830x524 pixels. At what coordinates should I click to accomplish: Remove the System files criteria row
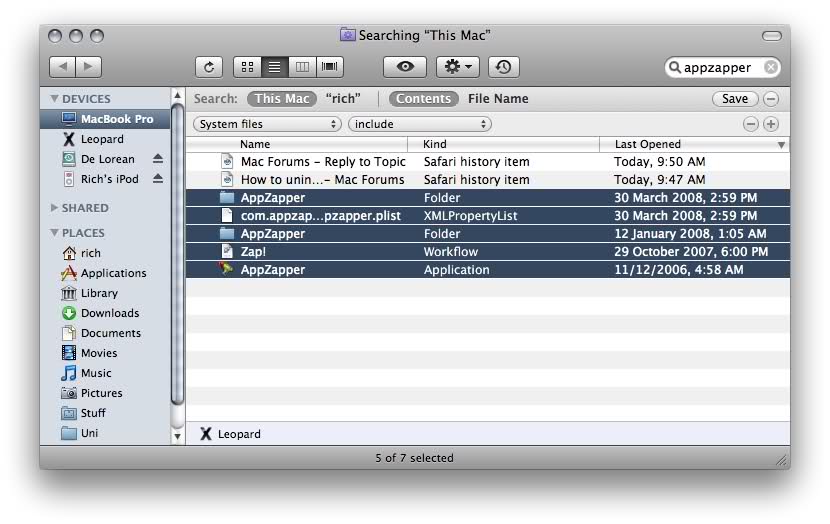[751, 124]
